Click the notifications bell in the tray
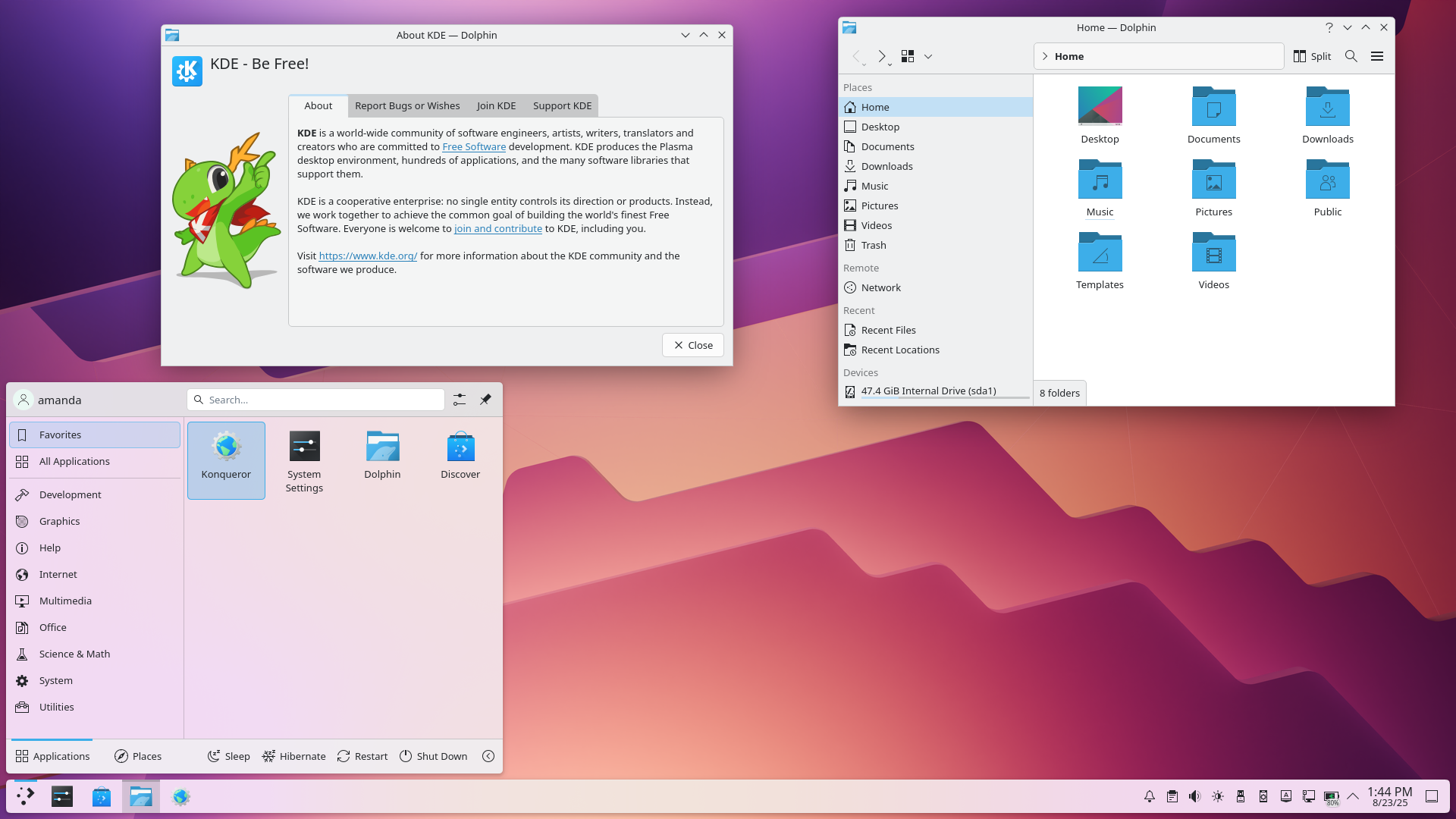Image resolution: width=1456 pixels, height=819 pixels. [1150, 796]
